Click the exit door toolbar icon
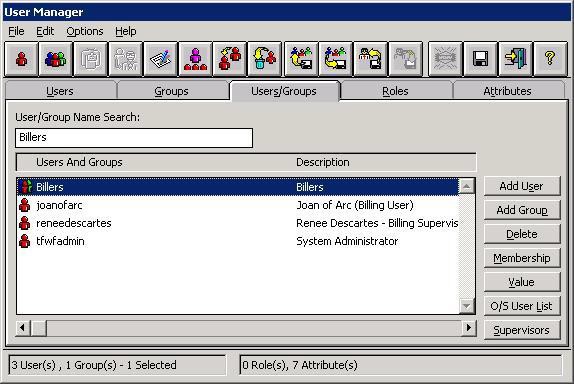This screenshot has height=384, width=574. [515, 59]
